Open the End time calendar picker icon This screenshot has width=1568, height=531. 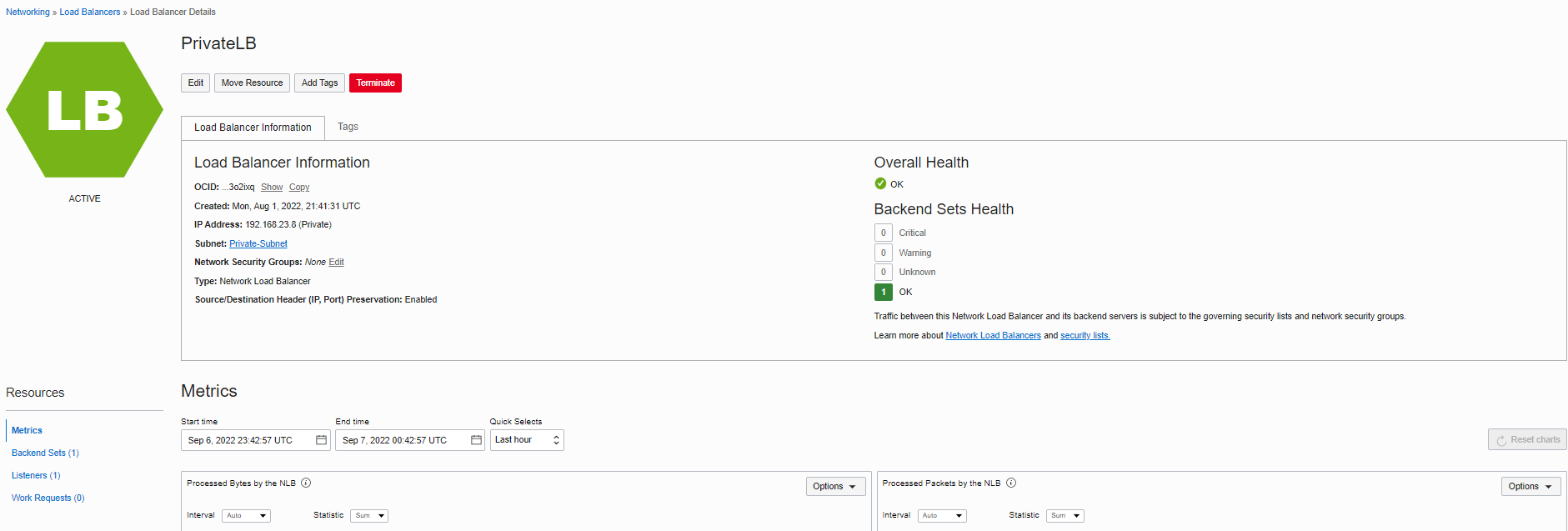(476, 440)
